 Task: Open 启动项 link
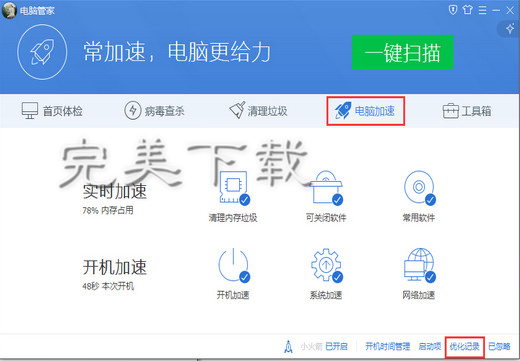430,347
